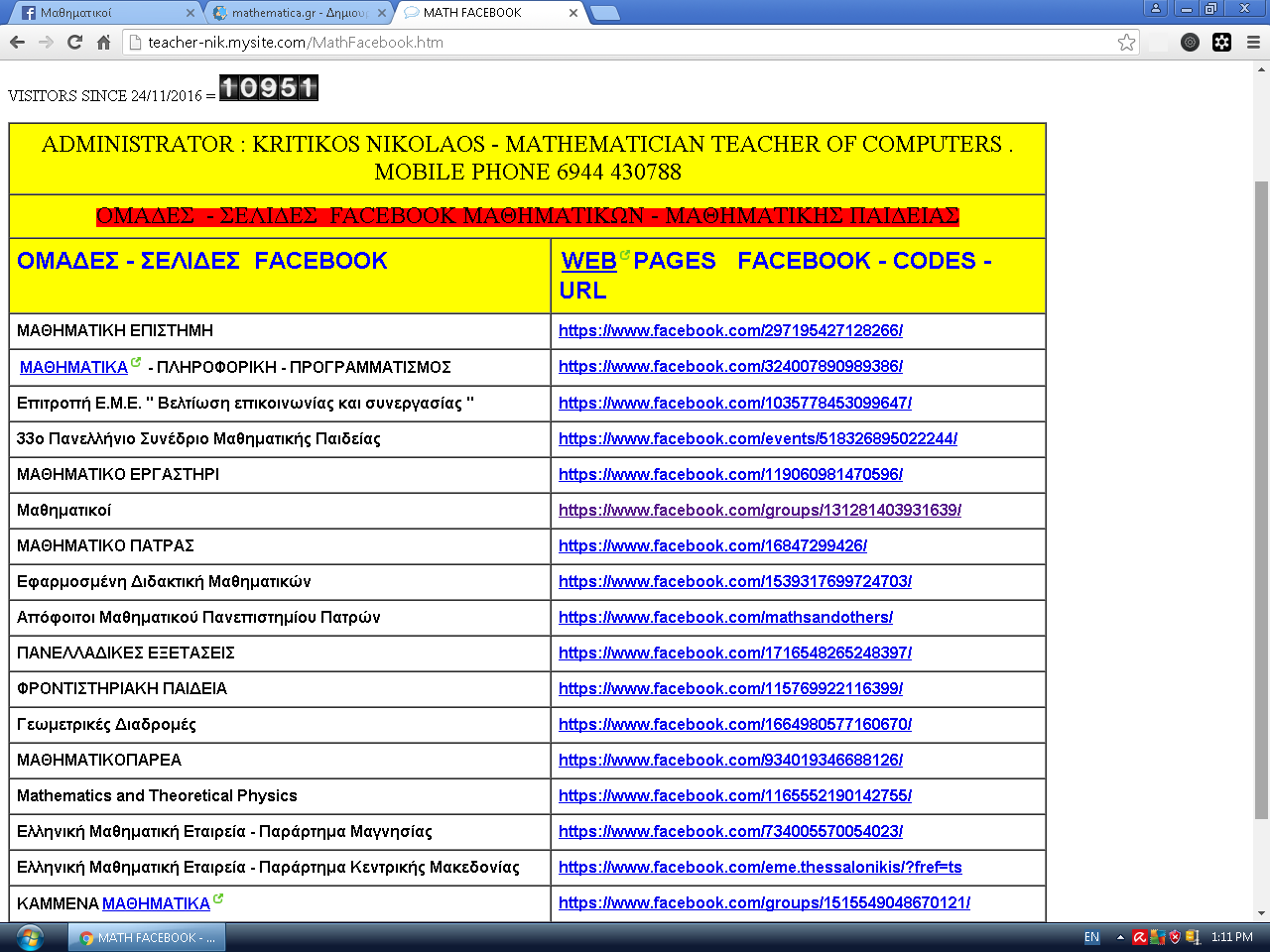Close the mathematica.gr tab
Image resolution: width=1270 pixels, height=952 pixels.
tap(382, 13)
